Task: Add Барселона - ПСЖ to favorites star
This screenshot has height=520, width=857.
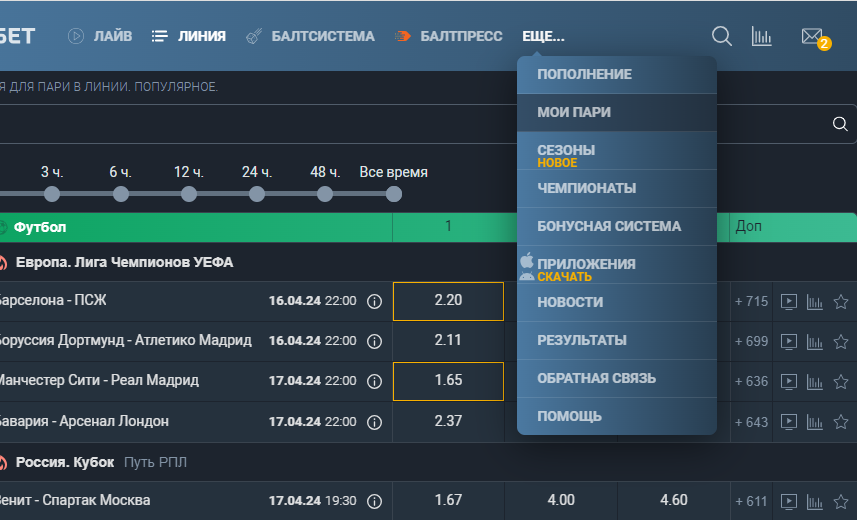Action: (841, 301)
